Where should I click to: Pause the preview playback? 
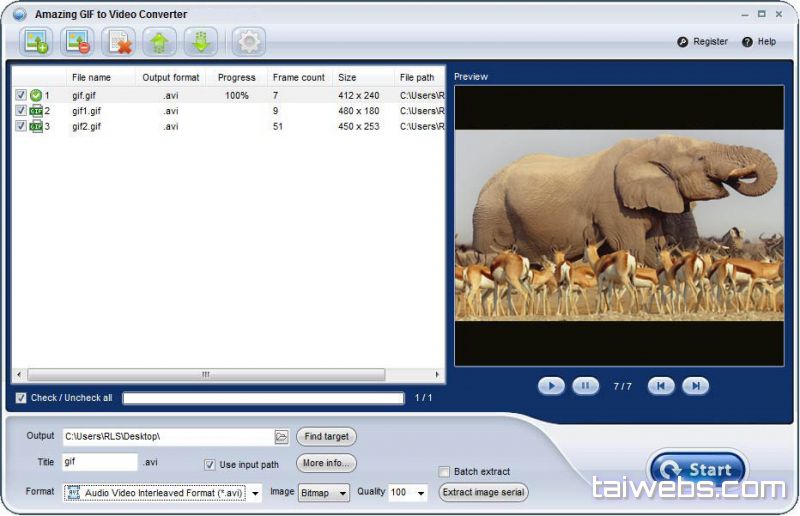(585, 386)
